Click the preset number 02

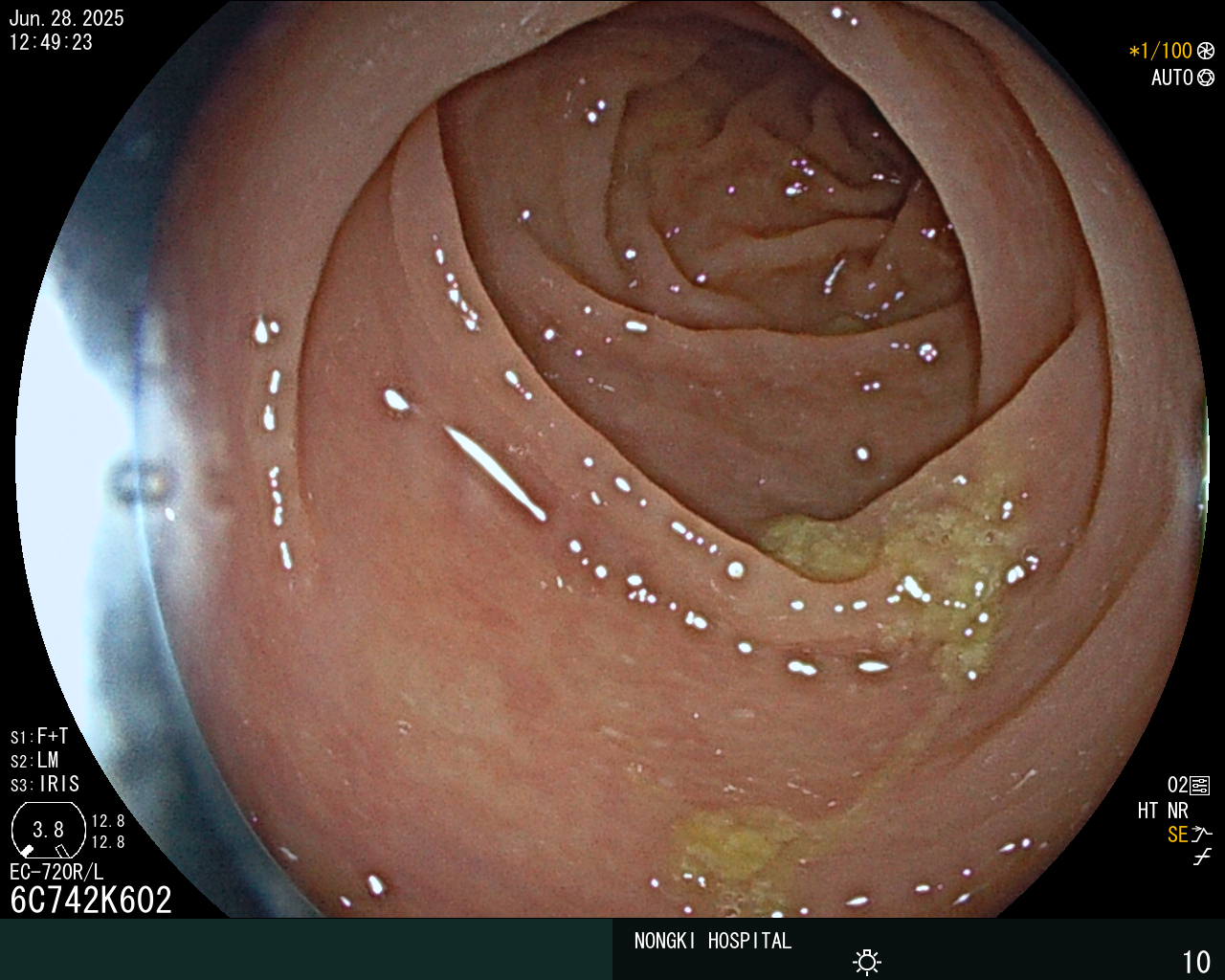[1177, 786]
